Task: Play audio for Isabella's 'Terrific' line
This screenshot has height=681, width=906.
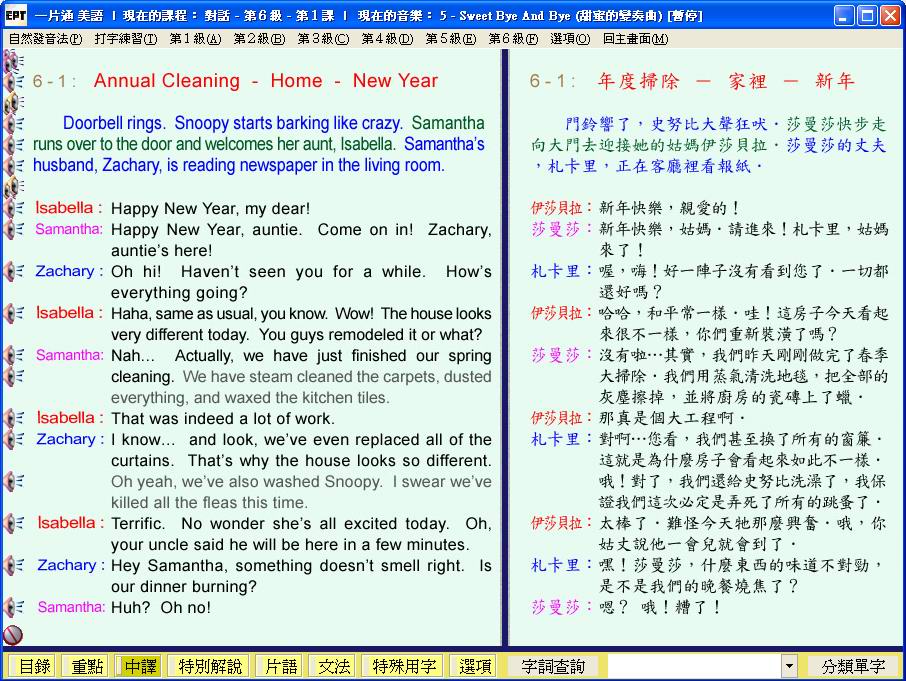Action: pos(14,523)
